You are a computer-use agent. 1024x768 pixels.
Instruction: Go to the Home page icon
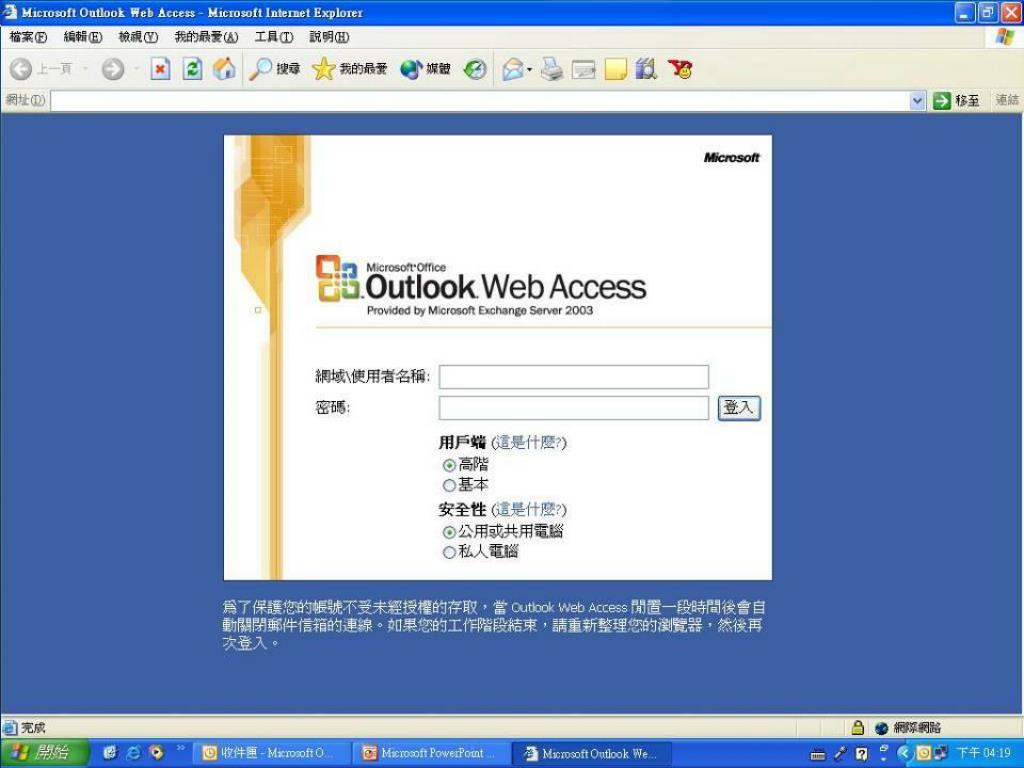click(224, 69)
